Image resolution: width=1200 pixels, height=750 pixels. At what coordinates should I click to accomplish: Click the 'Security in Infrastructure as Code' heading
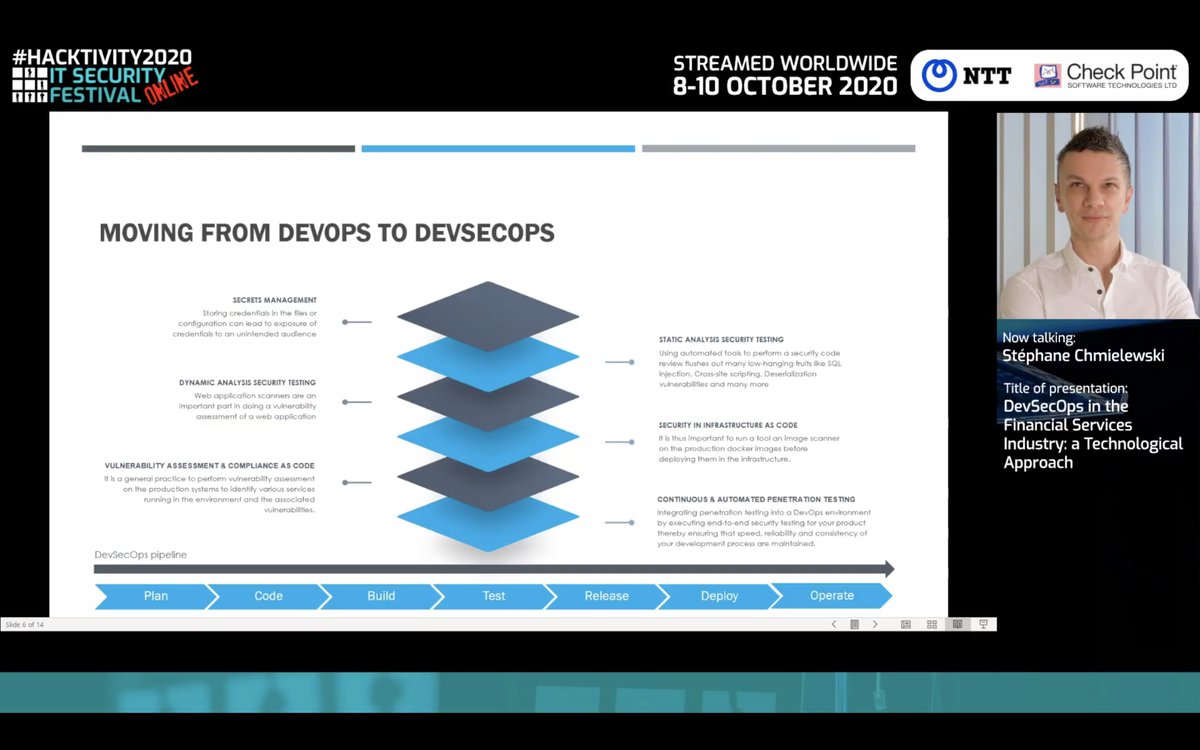click(727, 425)
